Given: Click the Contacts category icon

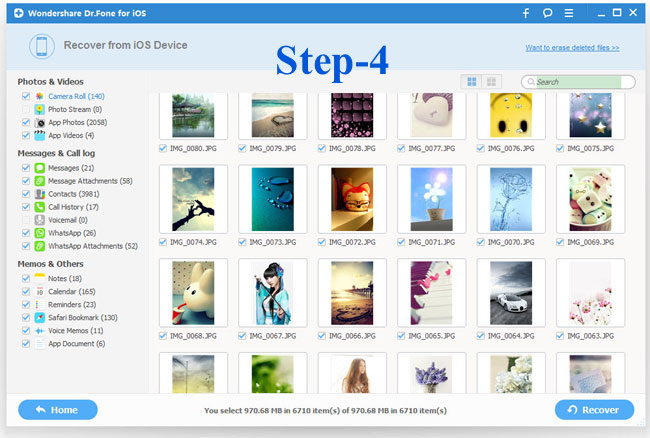Looking at the screenshot, I should [39, 194].
